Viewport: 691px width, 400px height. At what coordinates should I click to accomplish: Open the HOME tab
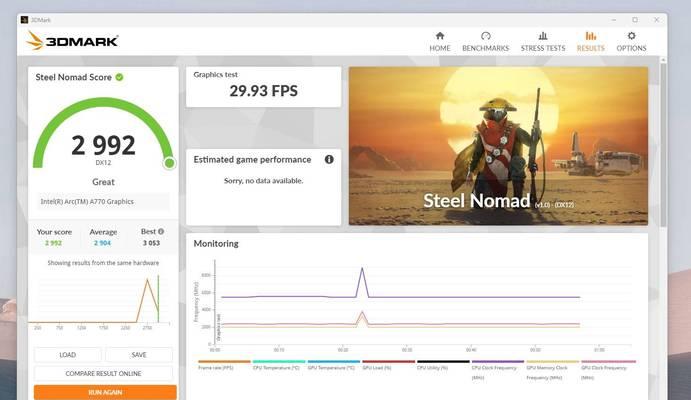[440, 42]
